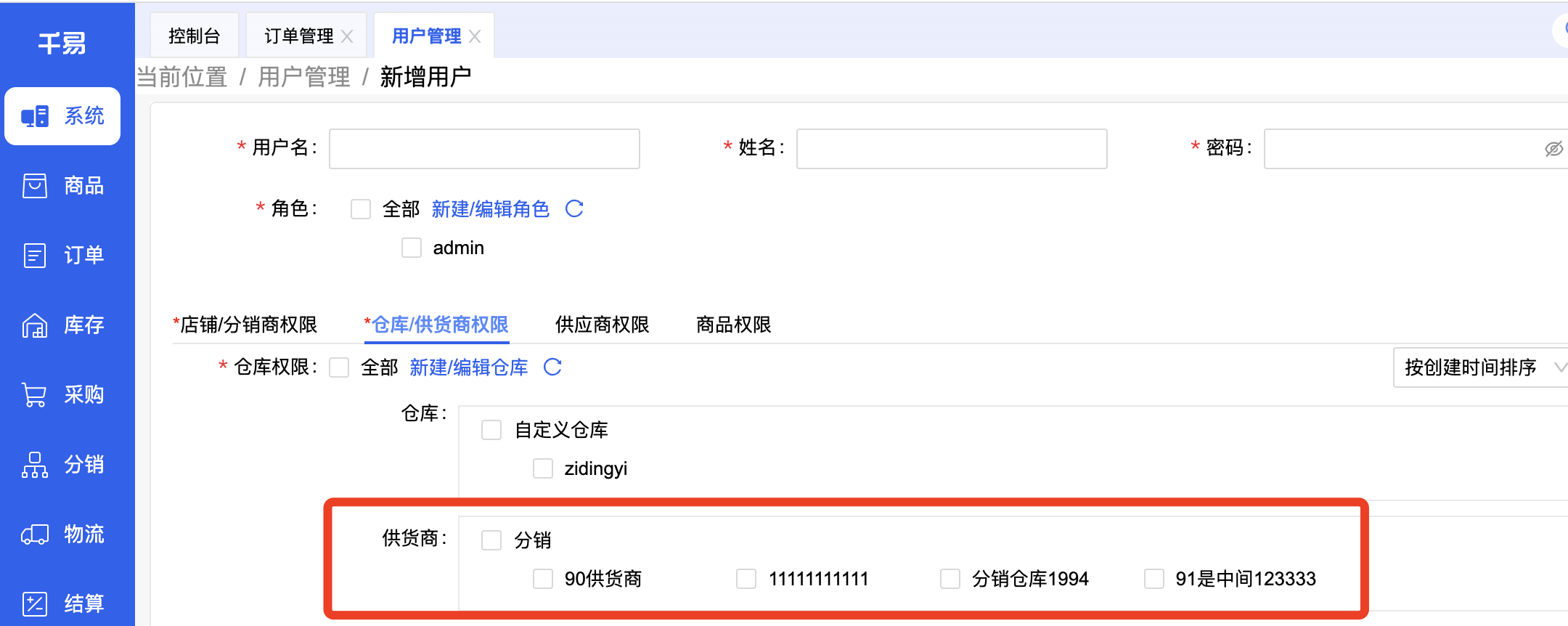This screenshot has height=626, width=1568.
Task: Check the 全部 warehouse permission checkbox
Action: click(x=339, y=367)
